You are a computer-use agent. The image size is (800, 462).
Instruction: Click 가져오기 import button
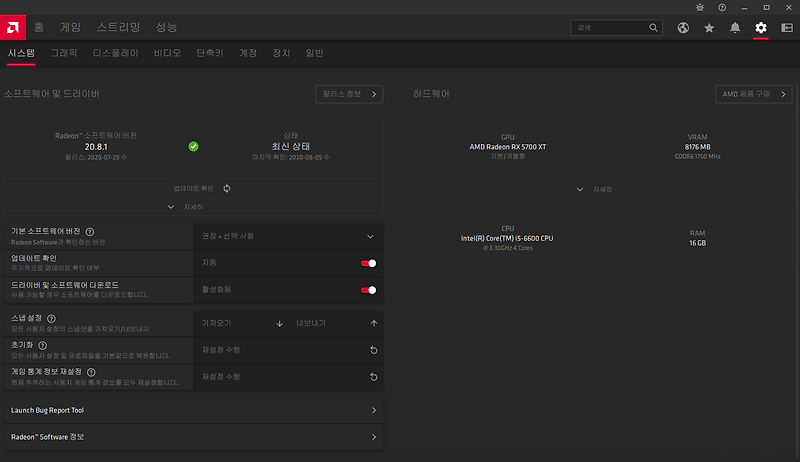pyautogui.click(x=216, y=323)
